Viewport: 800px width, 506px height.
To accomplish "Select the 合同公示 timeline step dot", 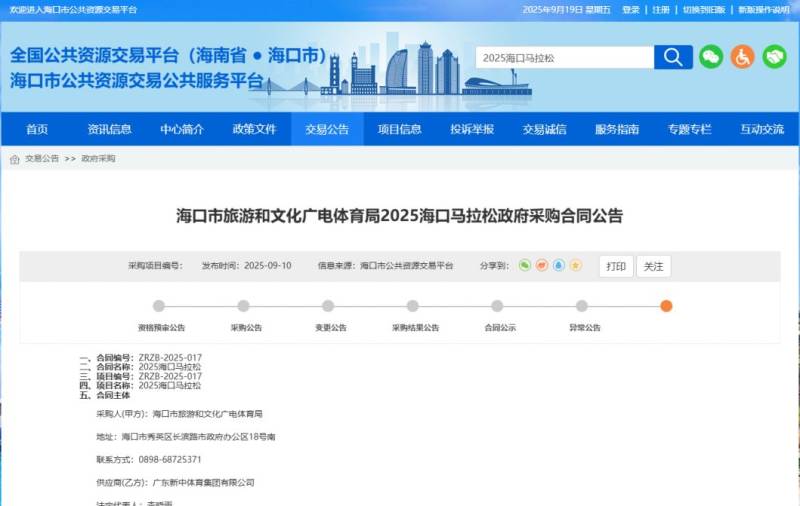I will pyautogui.click(x=497, y=306).
